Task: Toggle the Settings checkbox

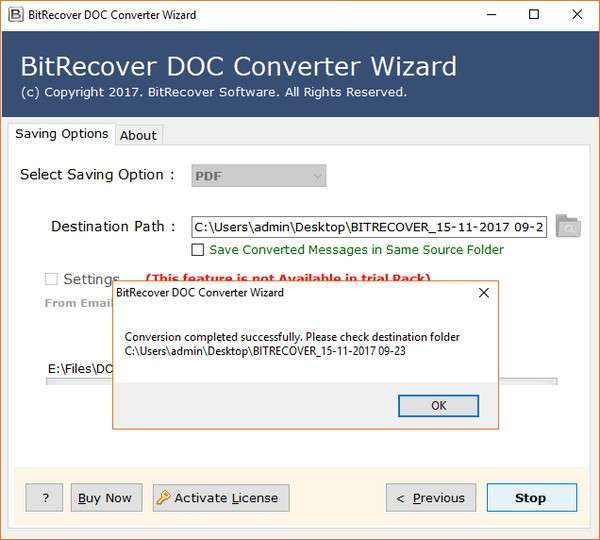Action: 51,279
